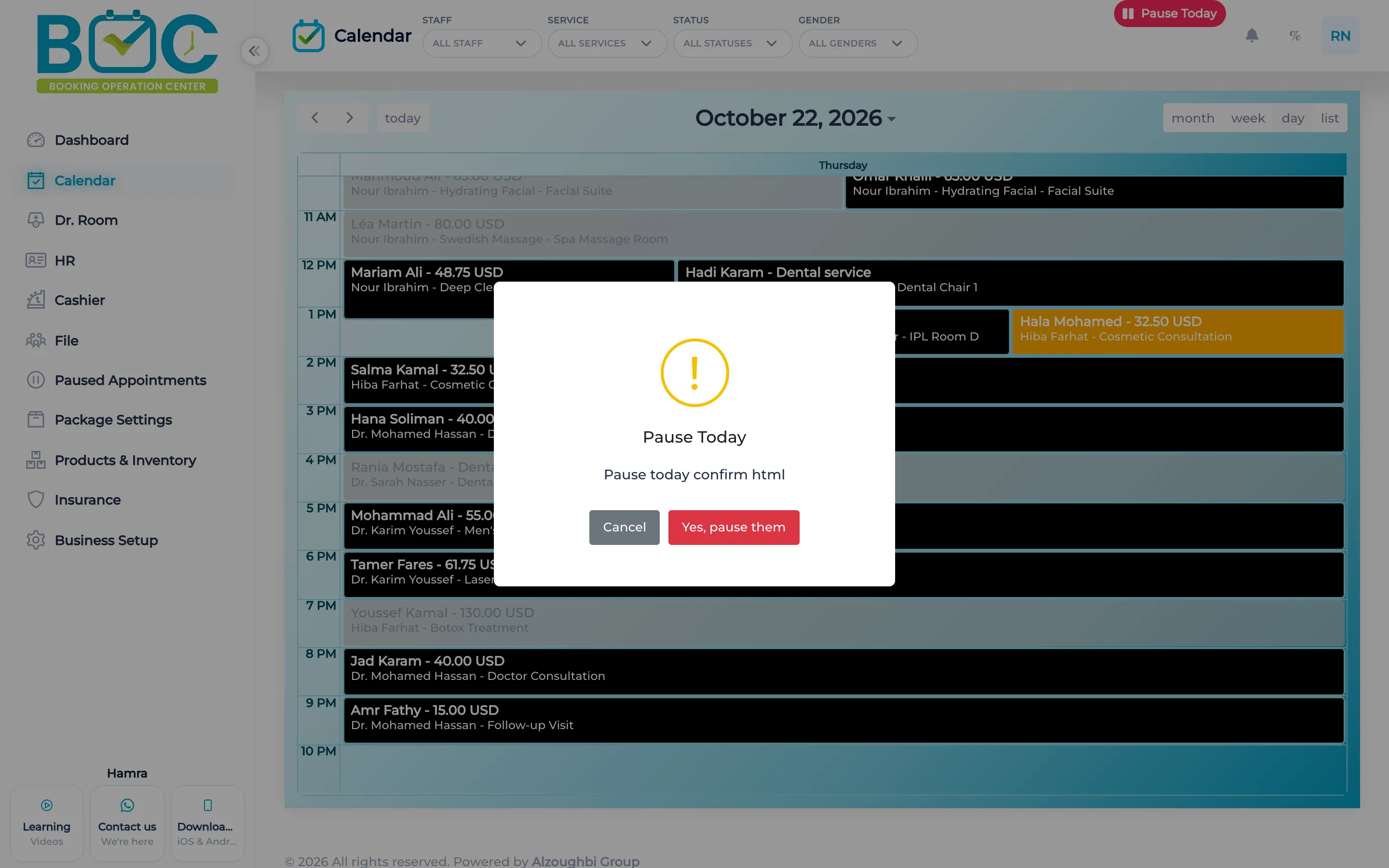Switch calendar to week view

1248,118
